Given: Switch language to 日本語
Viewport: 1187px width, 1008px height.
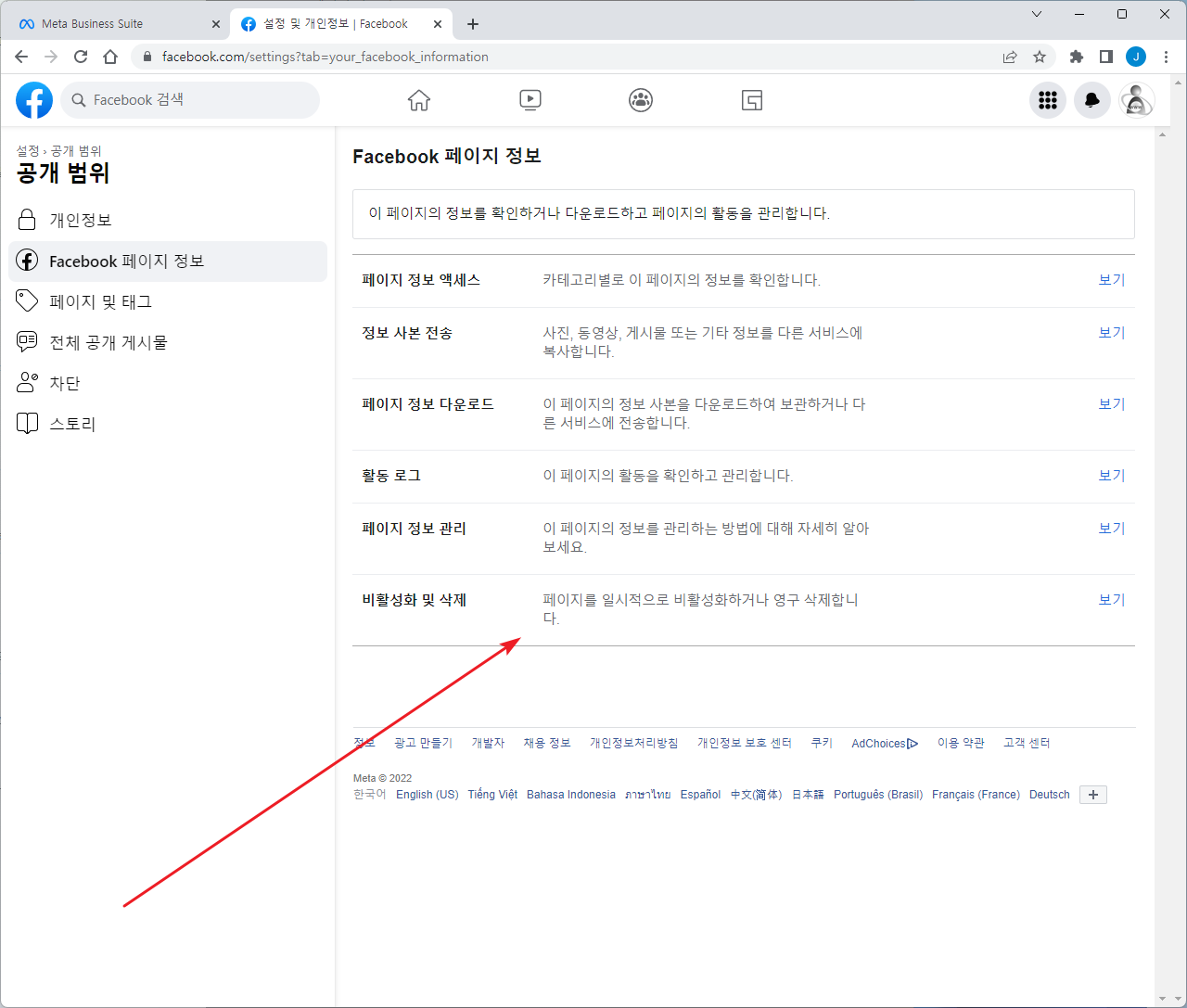Looking at the screenshot, I should click(x=808, y=795).
